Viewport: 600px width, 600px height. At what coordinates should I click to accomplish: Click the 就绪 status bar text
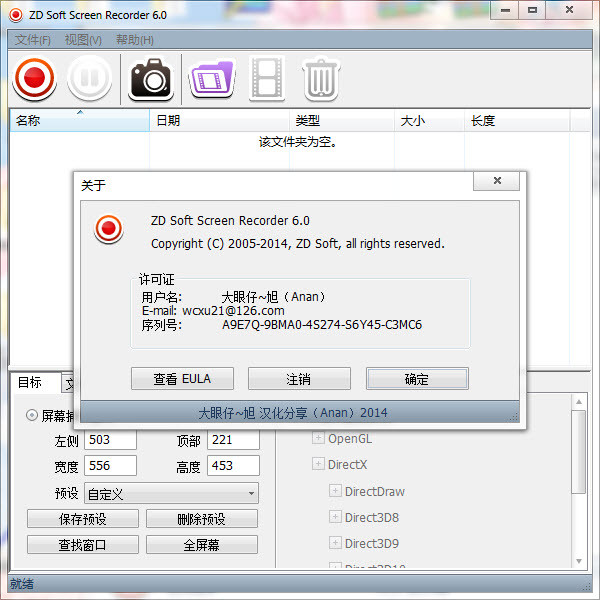click(22, 584)
